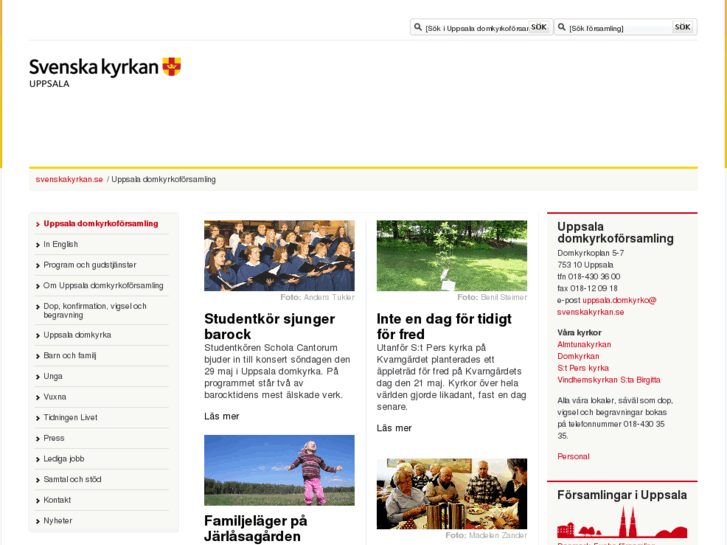Open Tidningen Livet menu item
The height and width of the screenshot is (545, 727).
coord(70,417)
